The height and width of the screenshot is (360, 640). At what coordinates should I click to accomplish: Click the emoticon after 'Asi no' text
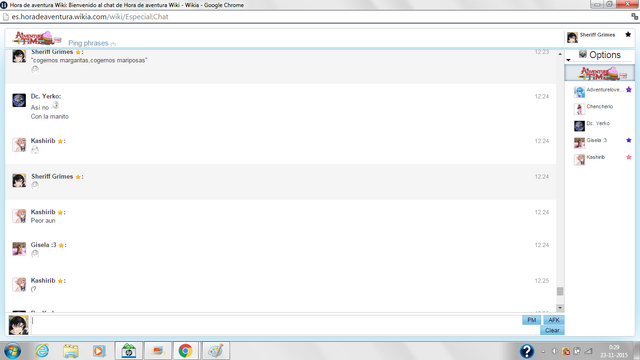point(55,106)
